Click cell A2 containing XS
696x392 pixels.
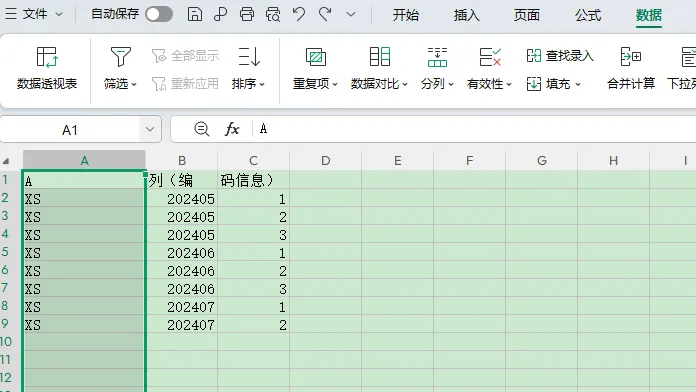point(84,198)
